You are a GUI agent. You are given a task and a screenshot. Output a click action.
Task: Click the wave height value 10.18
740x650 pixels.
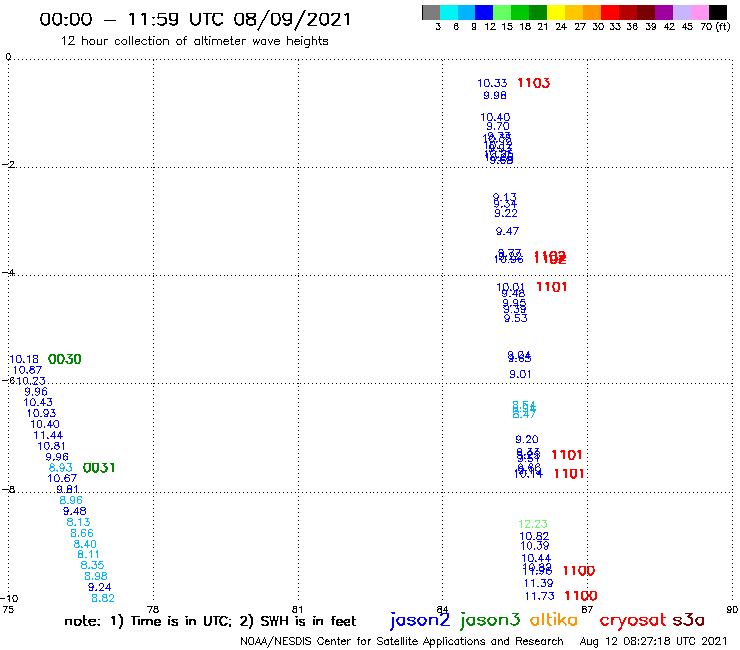(24, 359)
